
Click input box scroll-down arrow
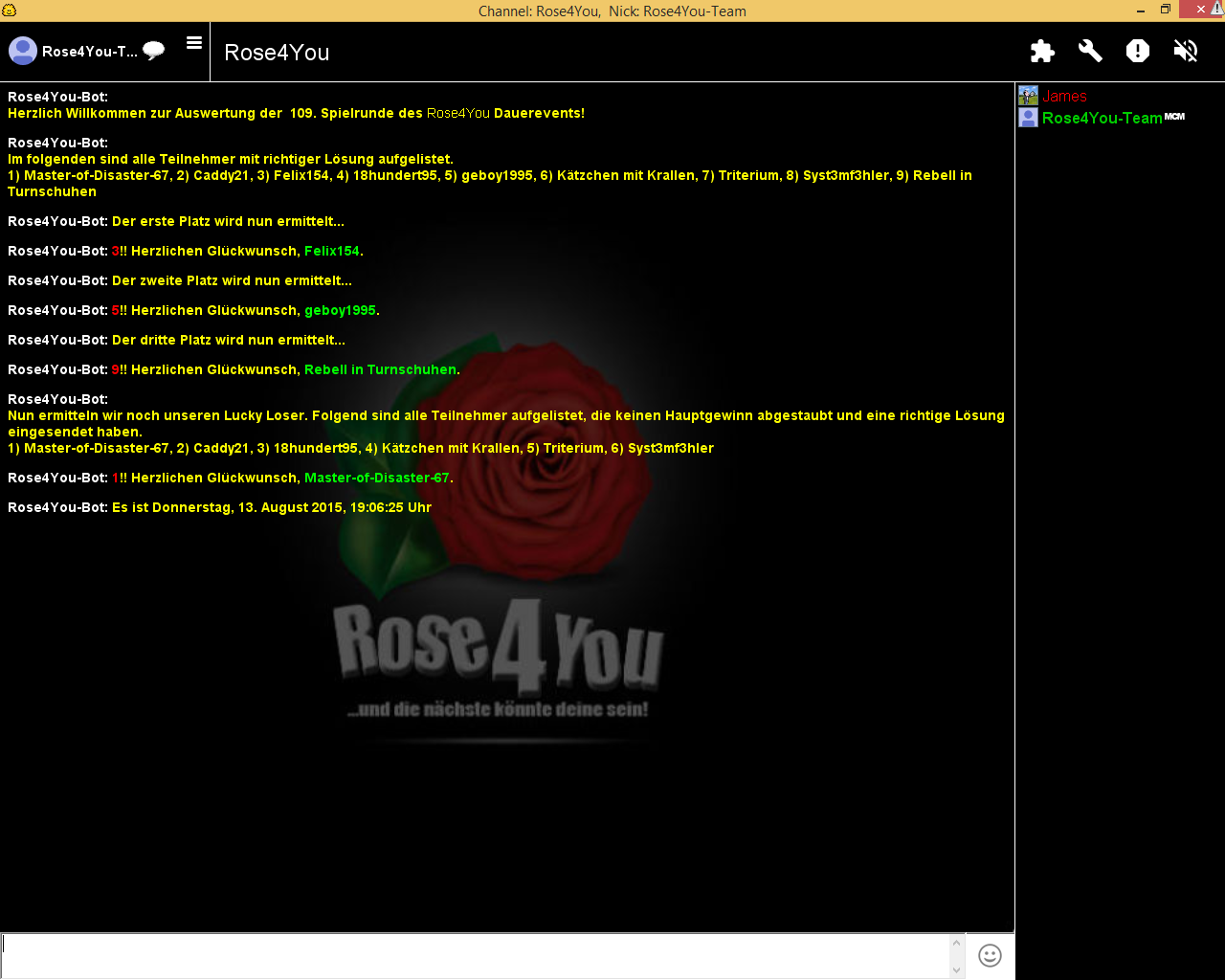956,969
